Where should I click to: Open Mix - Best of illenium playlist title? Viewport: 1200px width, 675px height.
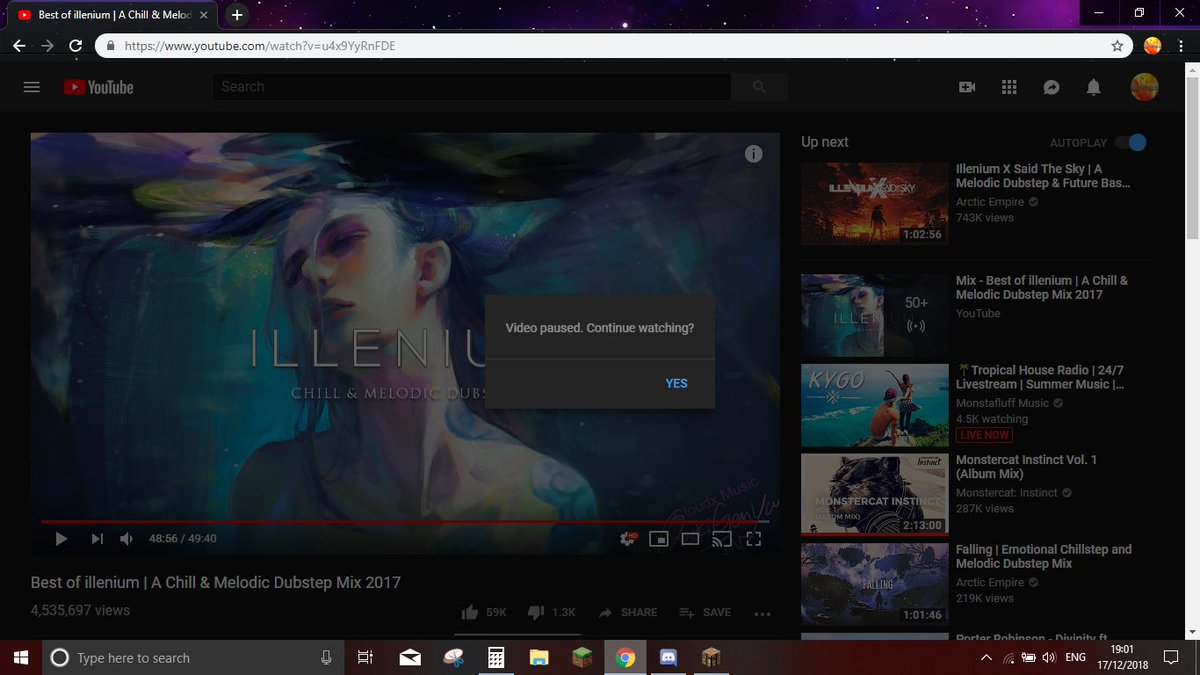point(1042,287)
